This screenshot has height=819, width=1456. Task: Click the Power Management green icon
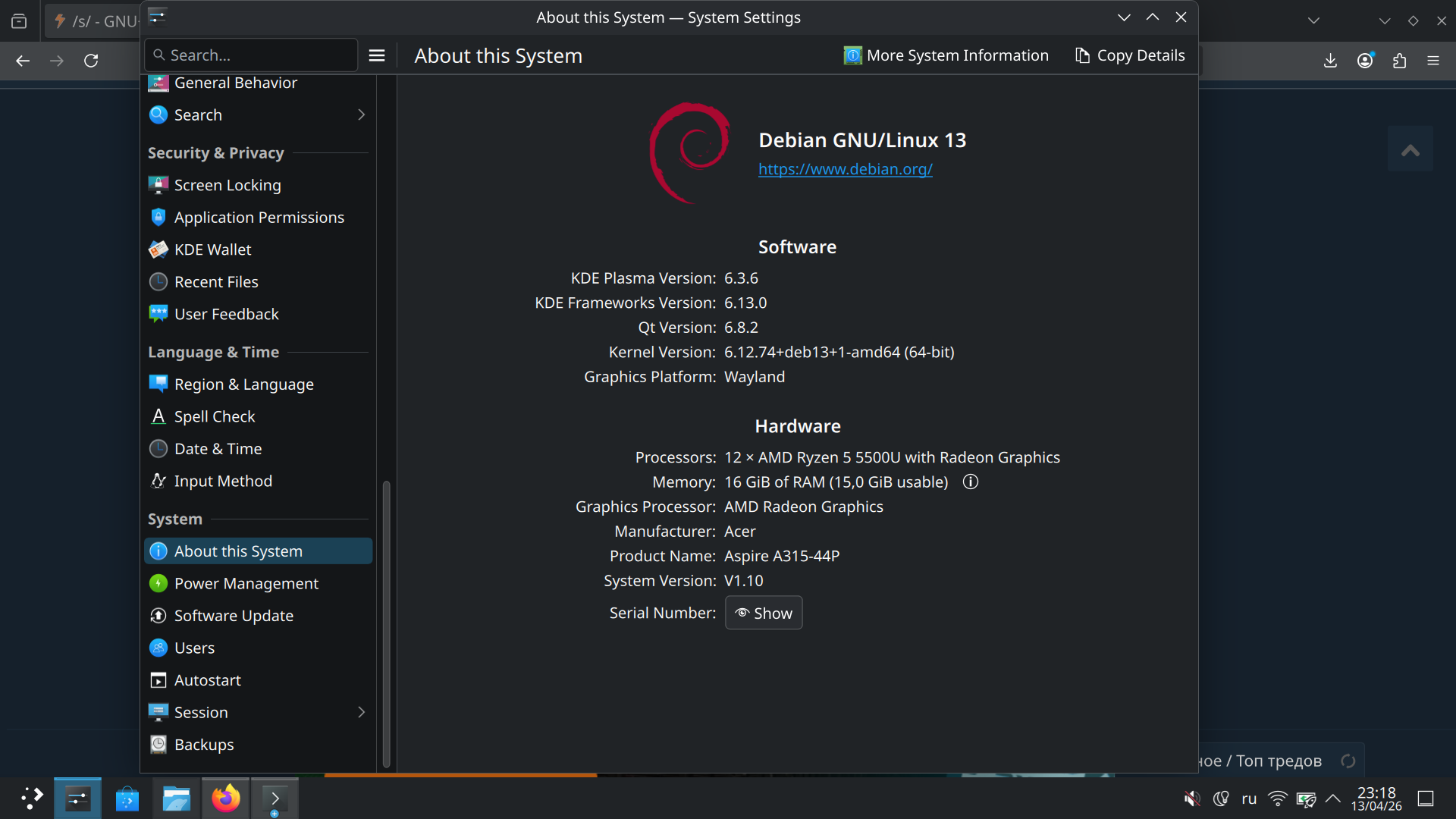[158, 583]
